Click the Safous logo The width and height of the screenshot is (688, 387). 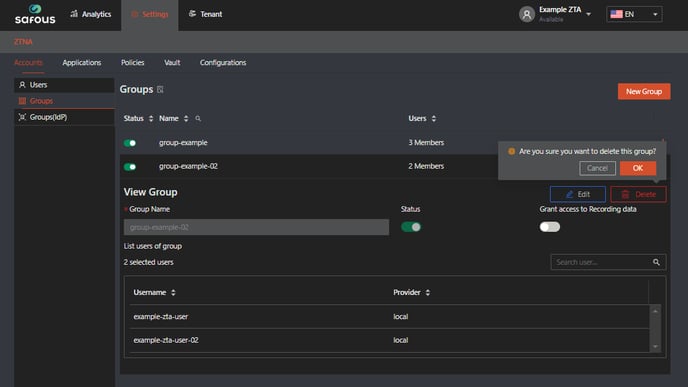click(35, 14)
